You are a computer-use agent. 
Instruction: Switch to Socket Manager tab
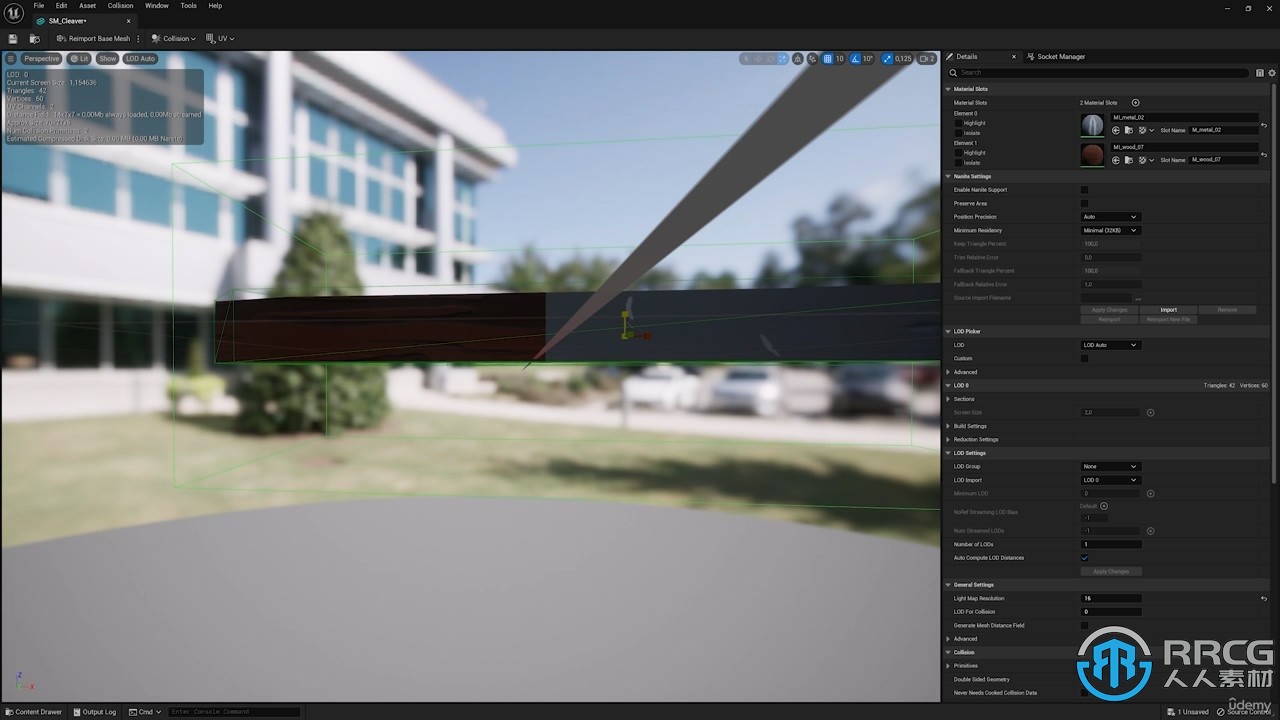point(1055,57)
